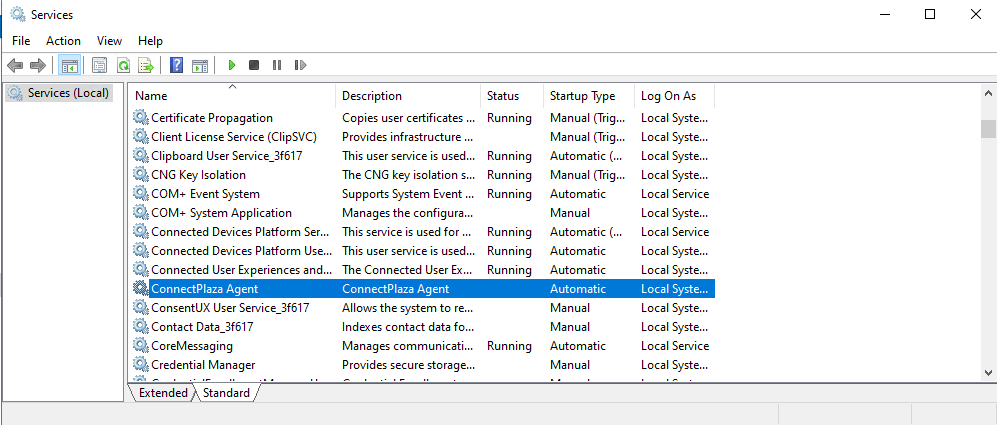The image size is (997, 425).
Task: Open Properties from the toolbar
Action: pyautogui.click(x=99, y=65)
